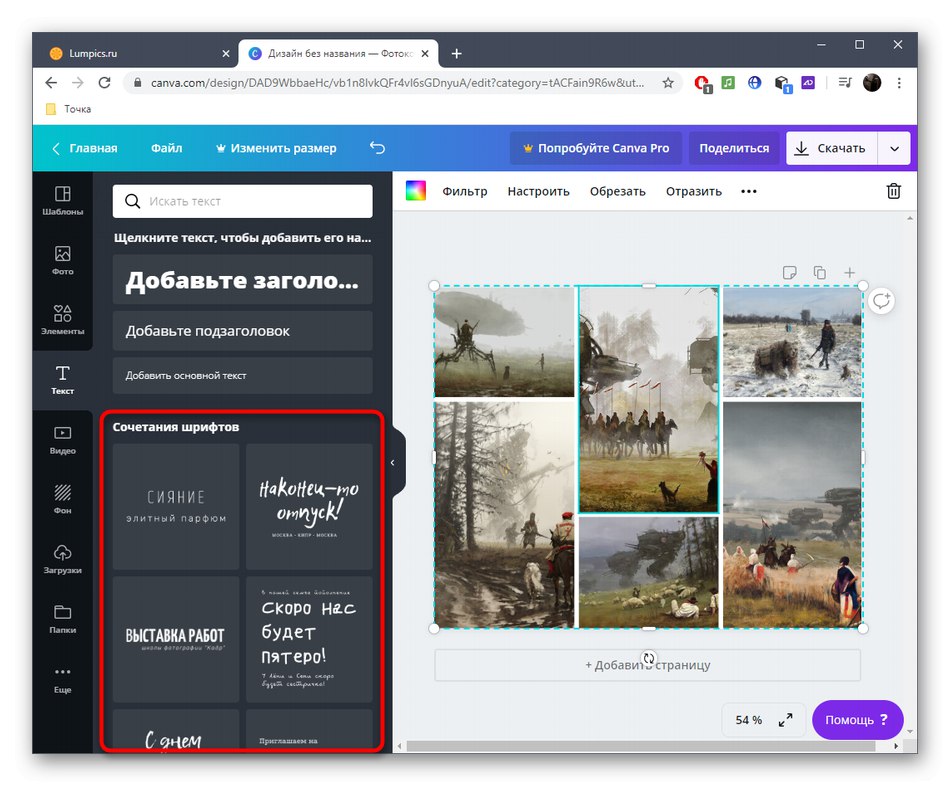Click Попробуйте Canva Pro button
This screenshot has width=950, height=786.
click(x=596, y=148)
